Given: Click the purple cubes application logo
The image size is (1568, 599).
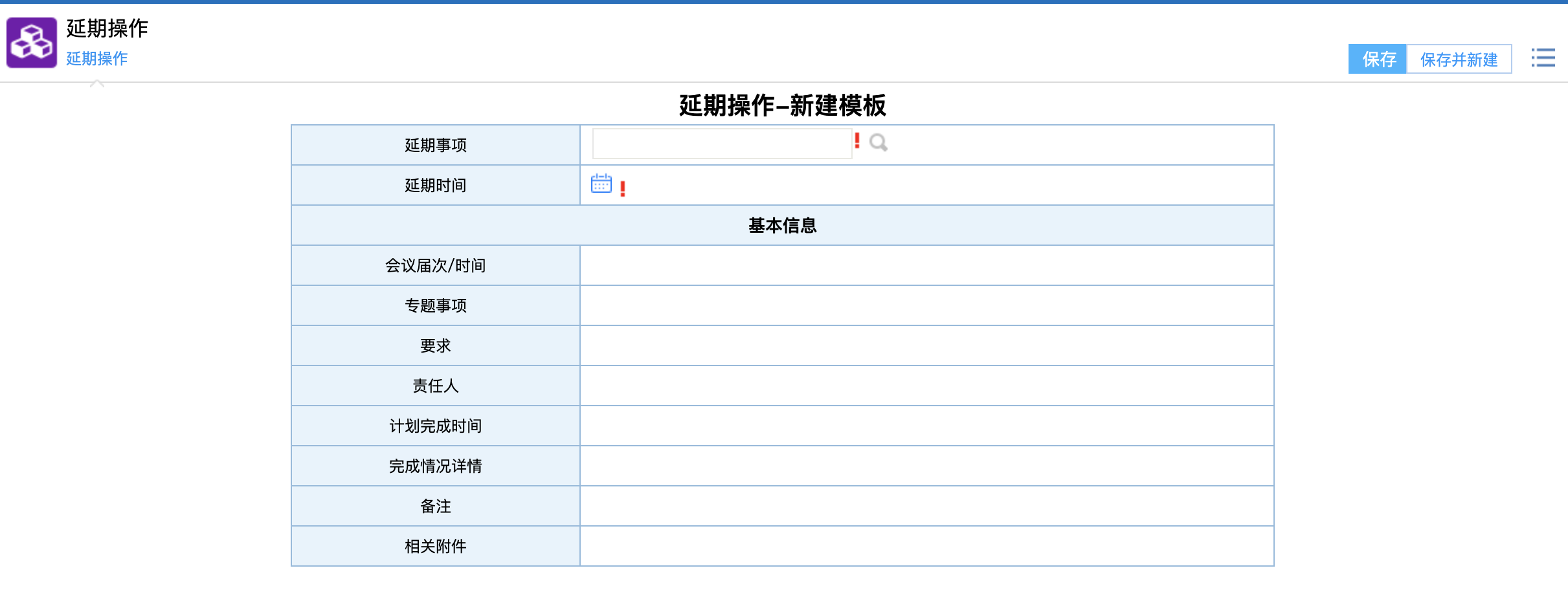Looking at the screenshot, I should point(32,43).
